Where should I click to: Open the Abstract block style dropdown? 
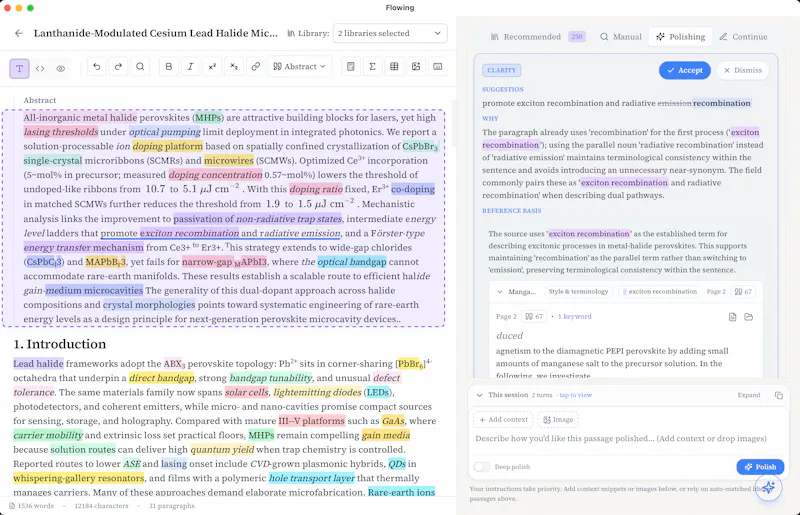tap(299, 66)
